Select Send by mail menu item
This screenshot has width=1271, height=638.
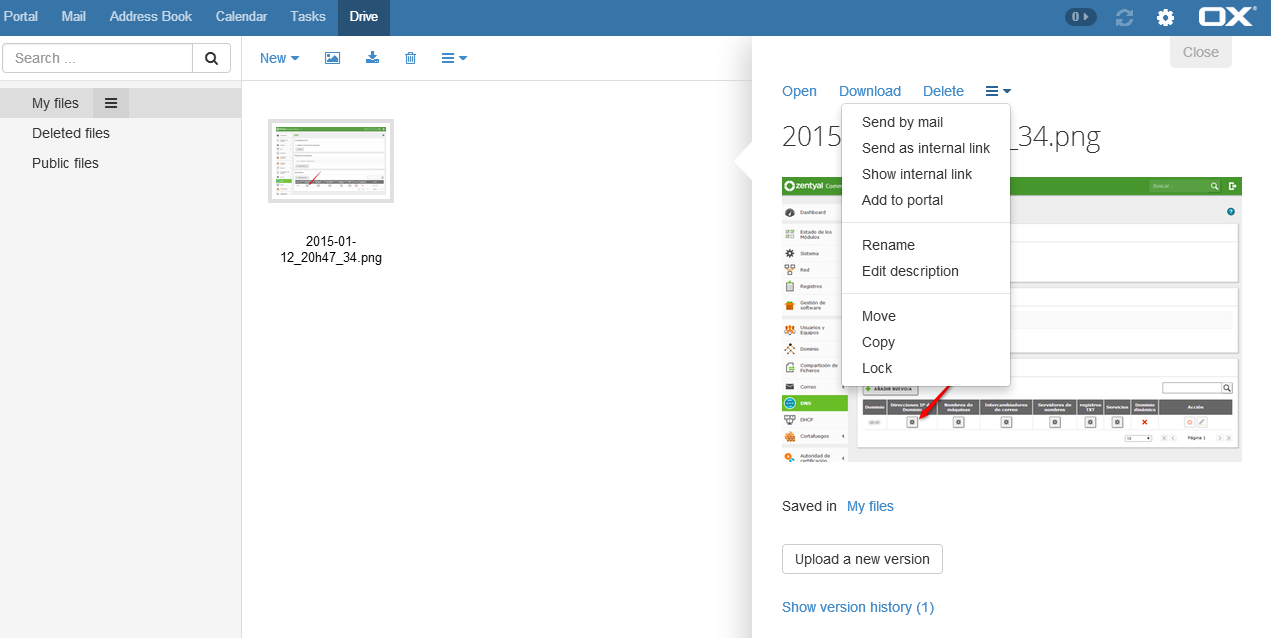pyautogui.click(x=902, y=122)
